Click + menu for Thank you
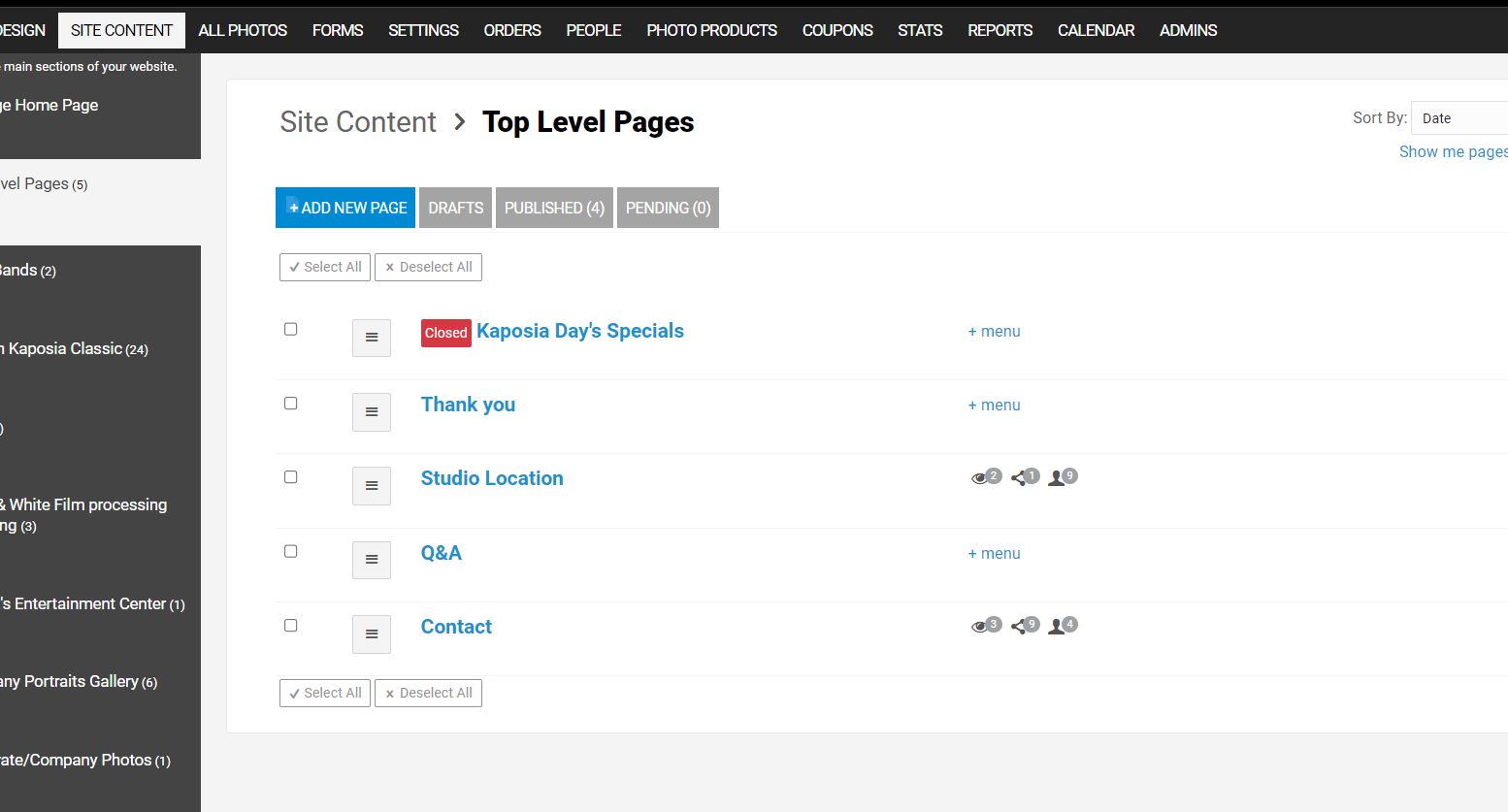The height and width of the screenshot is (812, 1508). [994, 405]
